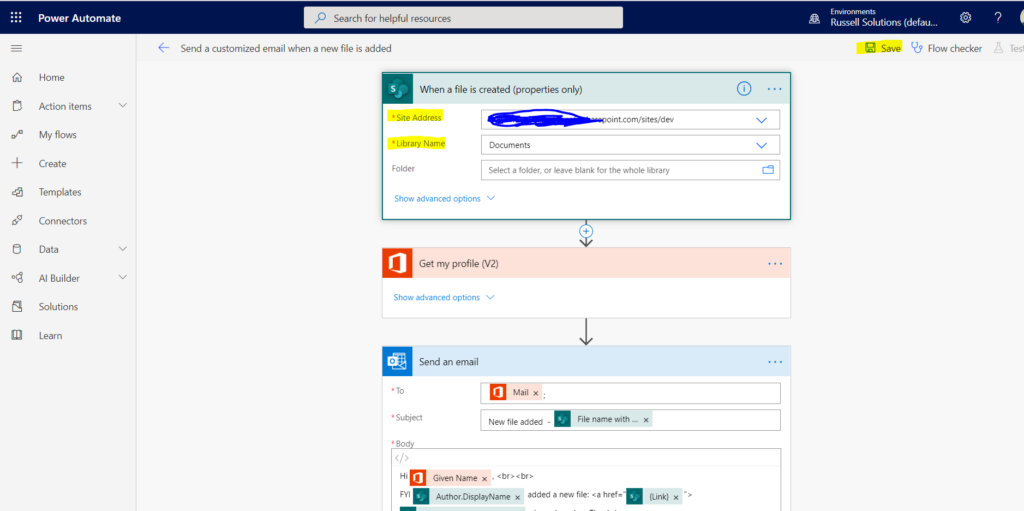Click the Learn book icon

pos(18,335)
